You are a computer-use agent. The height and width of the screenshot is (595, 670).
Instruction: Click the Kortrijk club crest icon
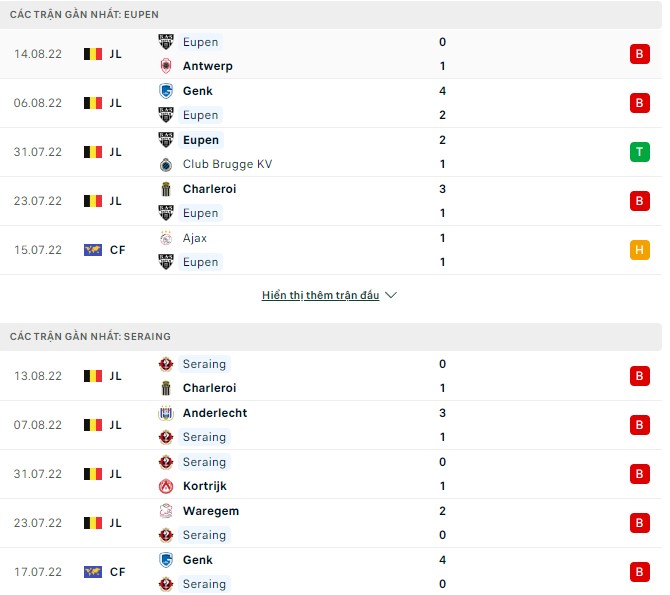[x=166, y=486]
